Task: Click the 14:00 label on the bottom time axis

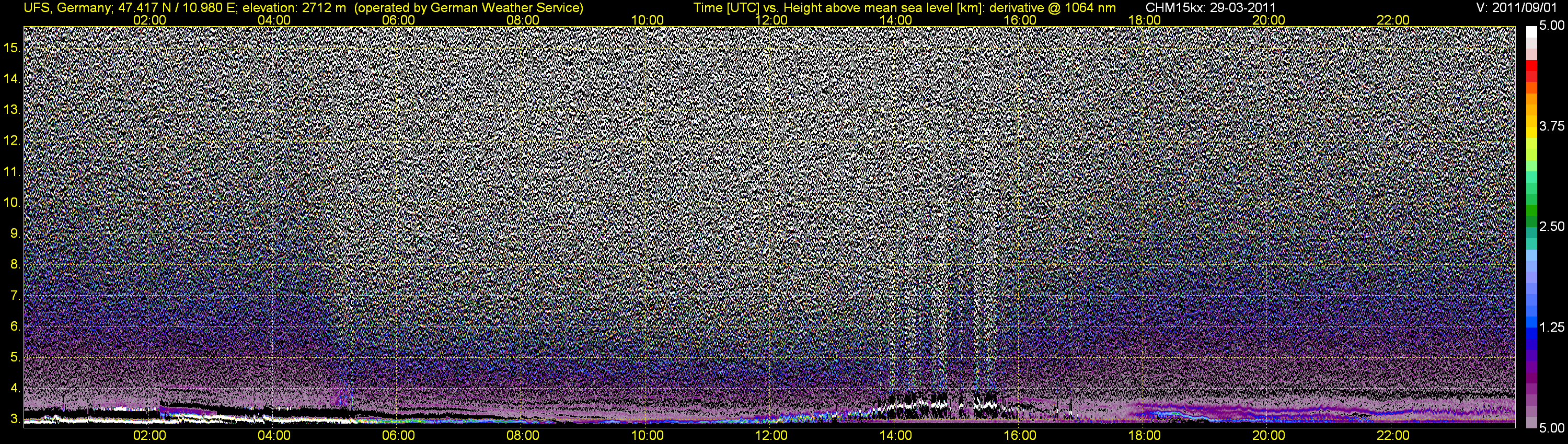Action: [896, 436]
